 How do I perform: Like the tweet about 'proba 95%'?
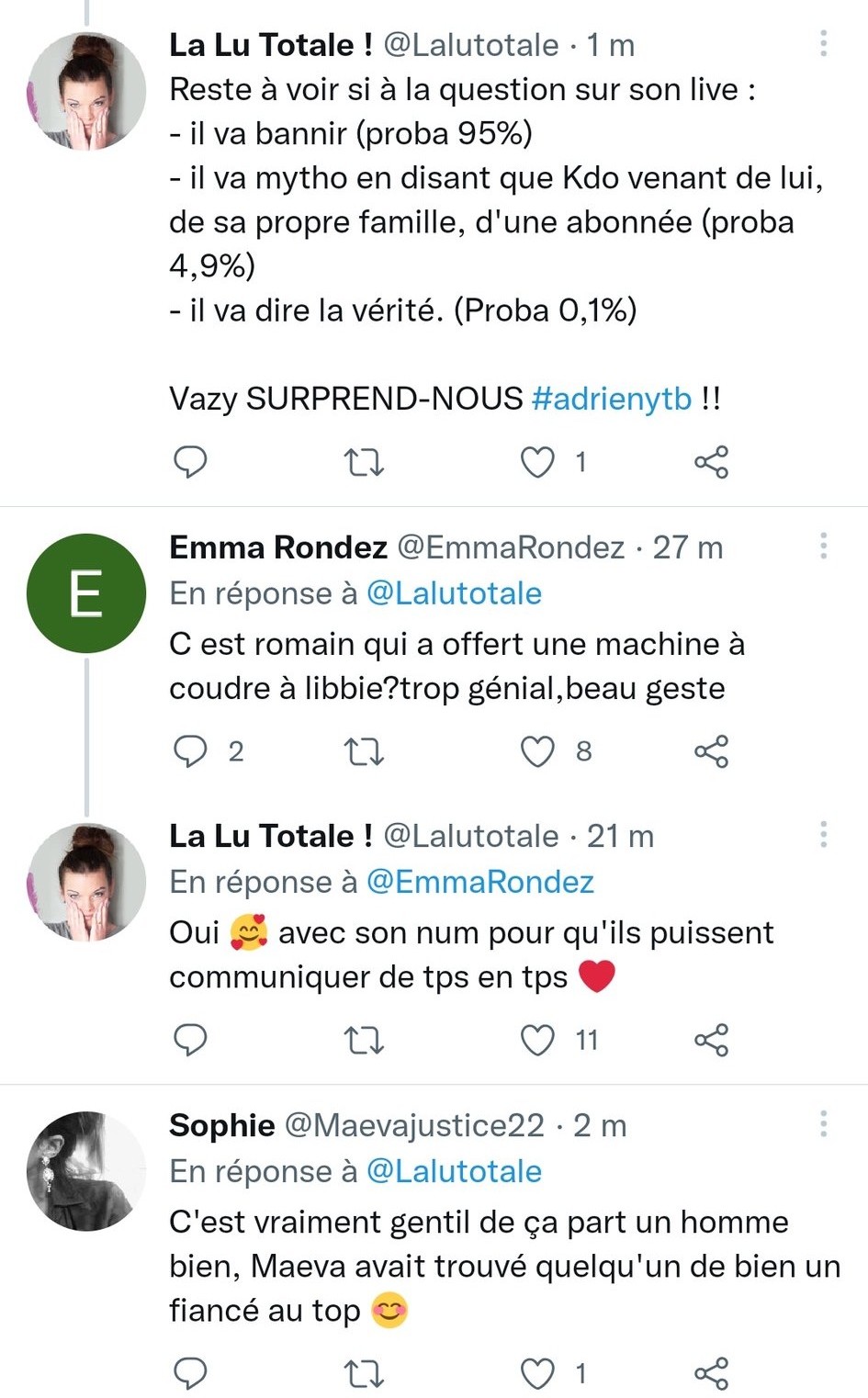tap(537, 462)
